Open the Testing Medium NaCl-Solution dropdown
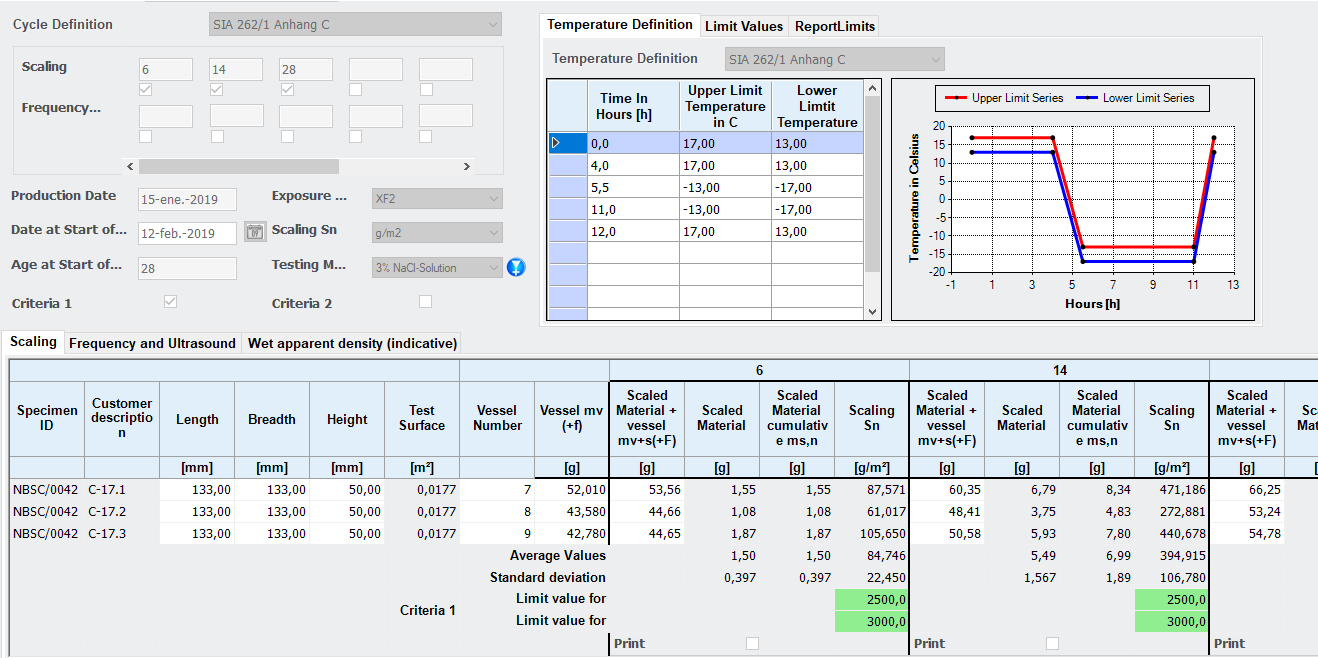The image size is (1318, 658). point(436,267)
